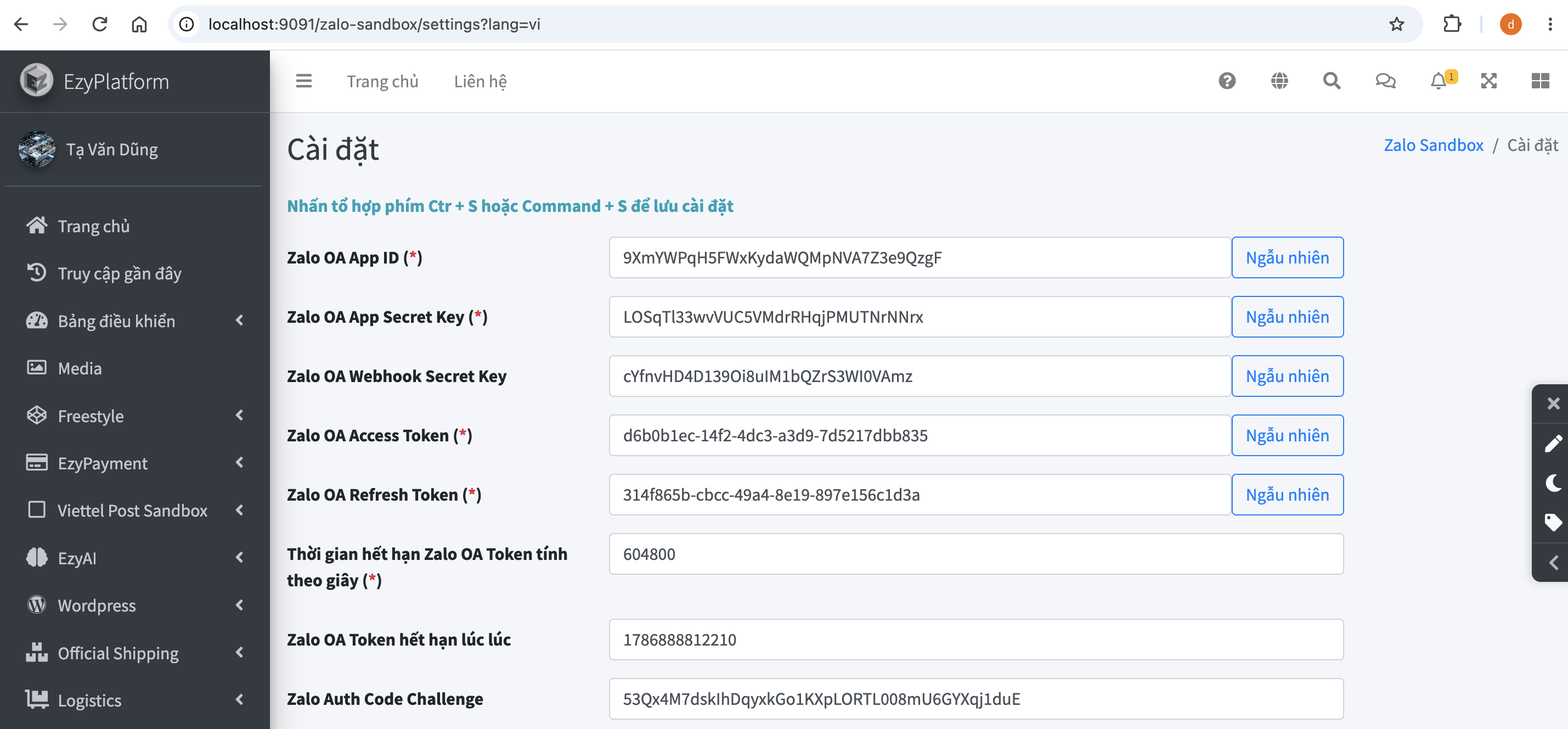This screenshot has width=1568, height=729.
Task: Click the user avatar of Tạ Văn Dũng
Action: pos(37,149)
